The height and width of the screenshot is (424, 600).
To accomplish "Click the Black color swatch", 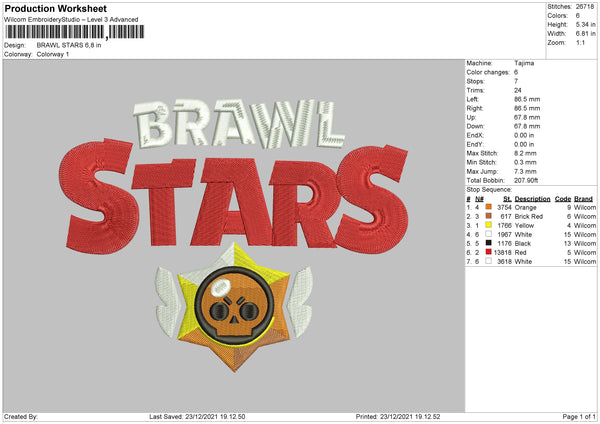I will pyautogui.click(x=488, y=243).
